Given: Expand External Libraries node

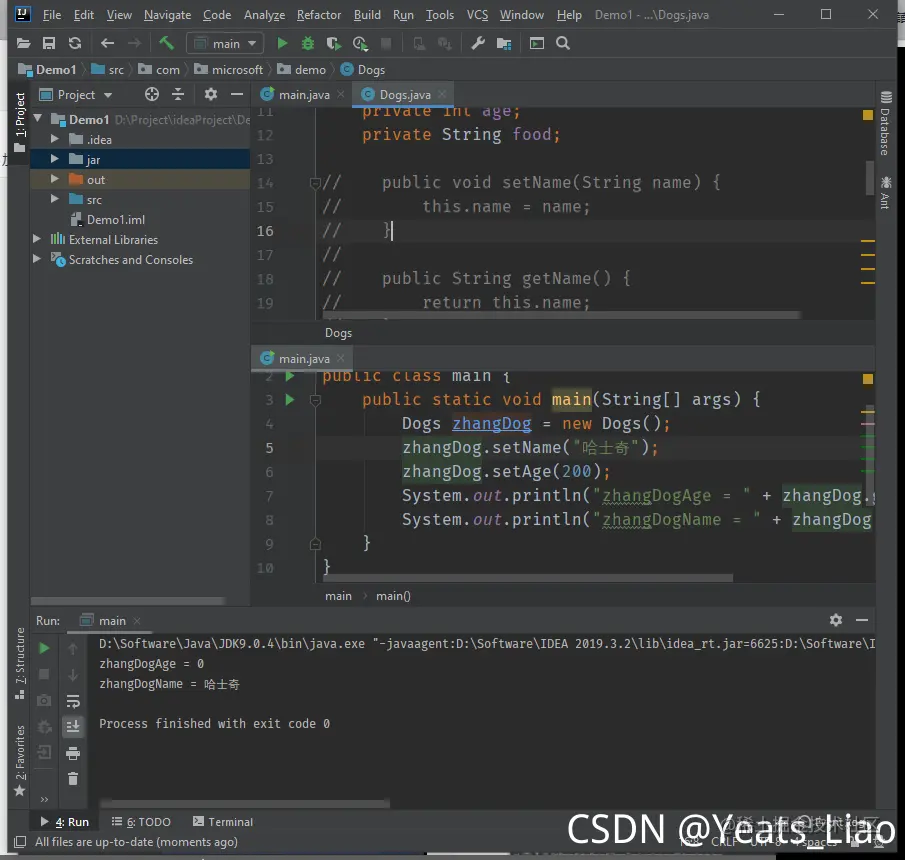Looking at the screenshot, I should 37,239.
